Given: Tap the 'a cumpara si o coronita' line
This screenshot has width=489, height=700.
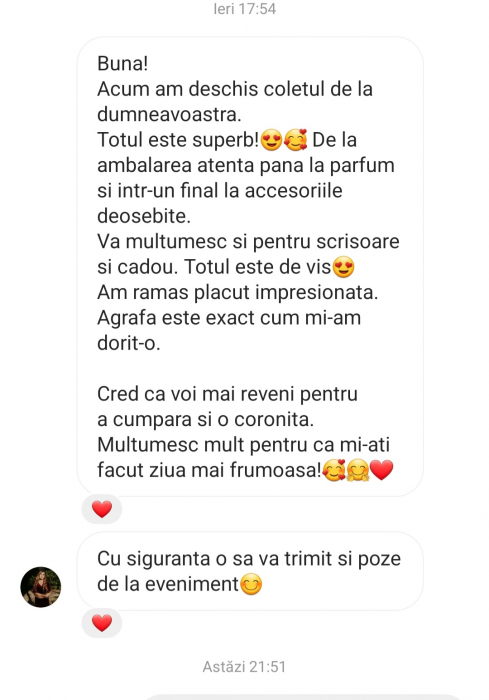Looking at the screenshot, I should click(x=205, y=420).
